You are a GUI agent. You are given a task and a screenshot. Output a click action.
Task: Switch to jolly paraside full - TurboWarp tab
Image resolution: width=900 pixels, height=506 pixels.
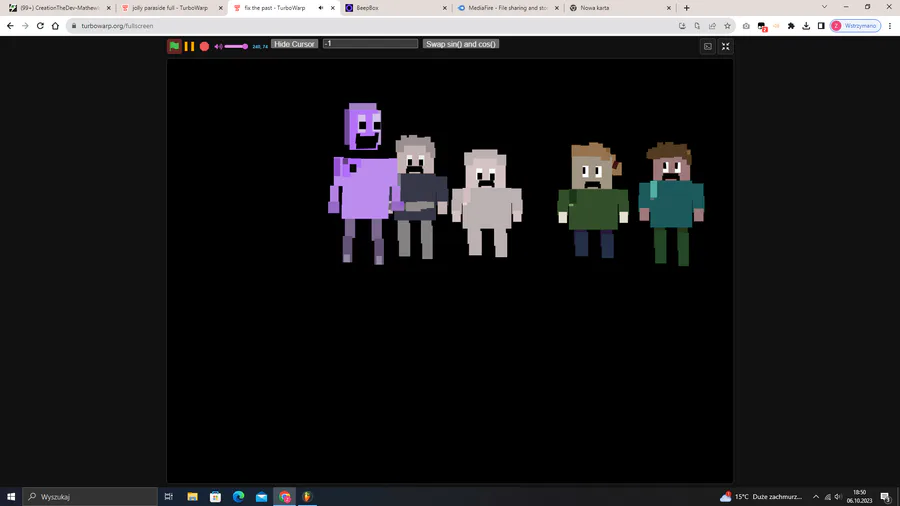[x=170, y=8]
